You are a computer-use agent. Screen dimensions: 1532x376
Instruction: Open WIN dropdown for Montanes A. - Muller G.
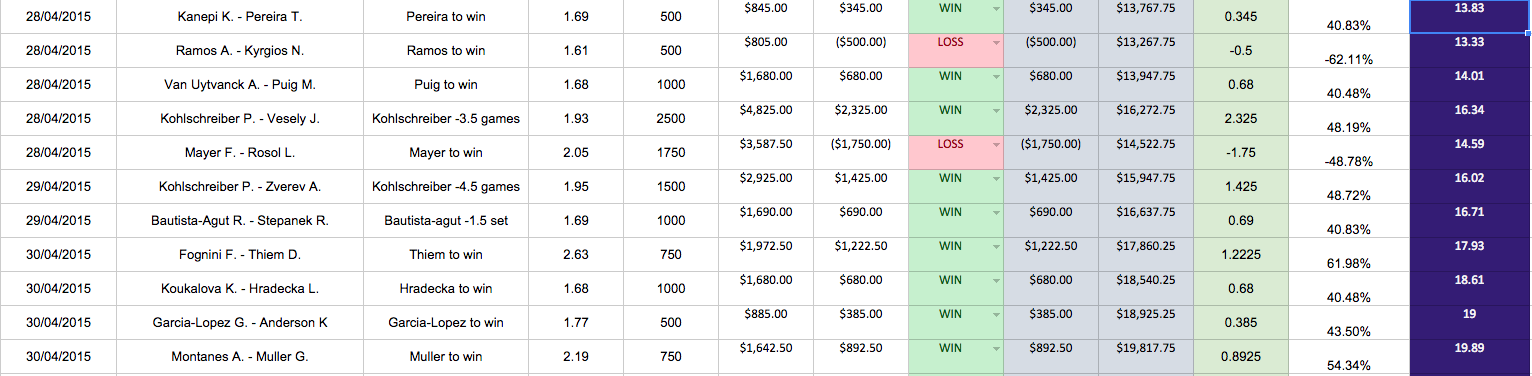tap(995, 349)
